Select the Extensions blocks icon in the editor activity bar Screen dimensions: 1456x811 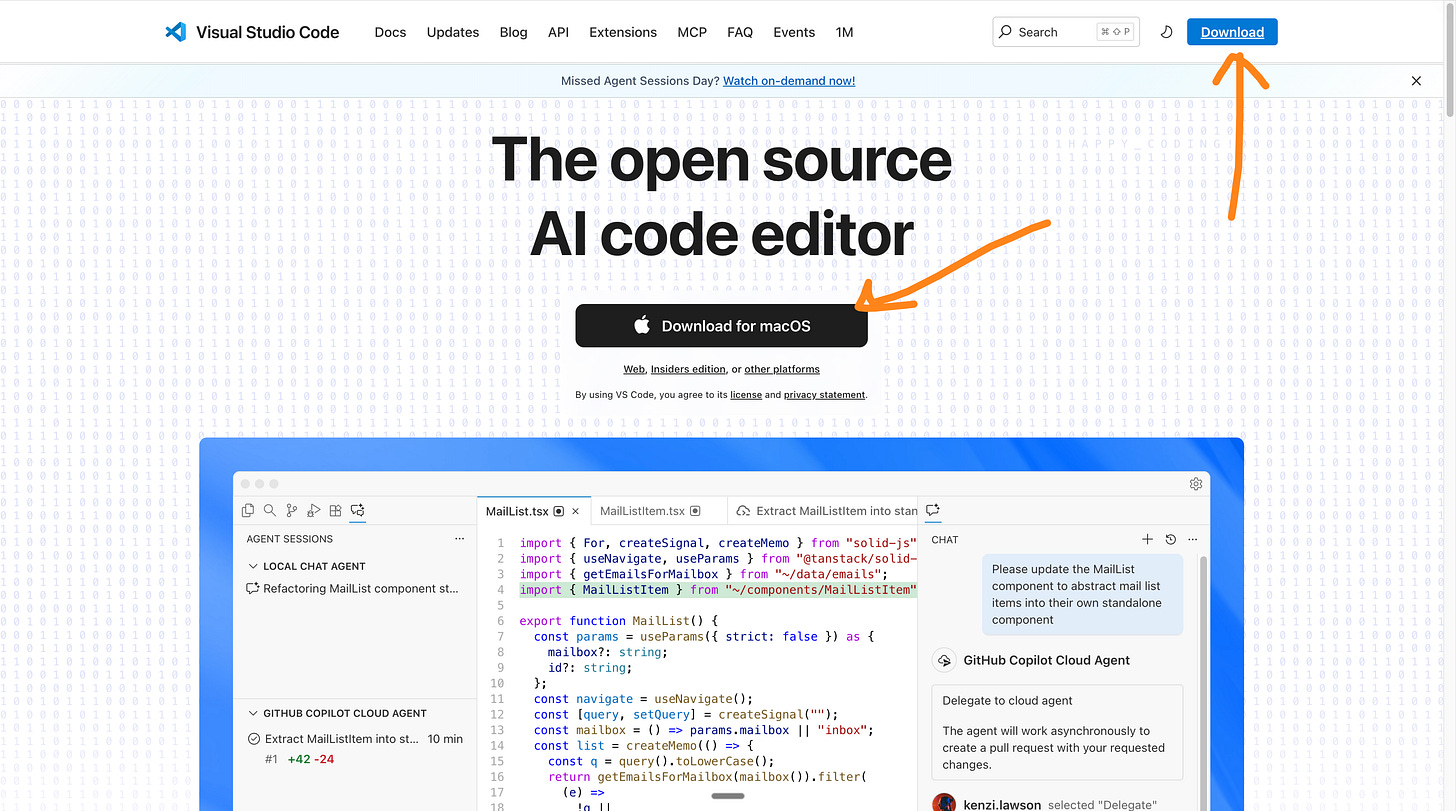click(336, 510)
